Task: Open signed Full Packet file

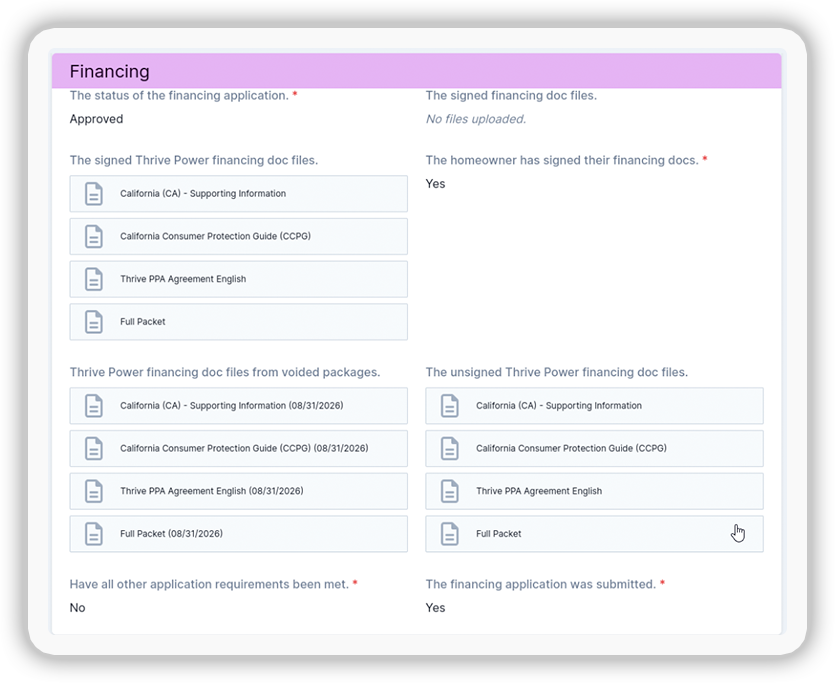Action: tap(239, 322)
